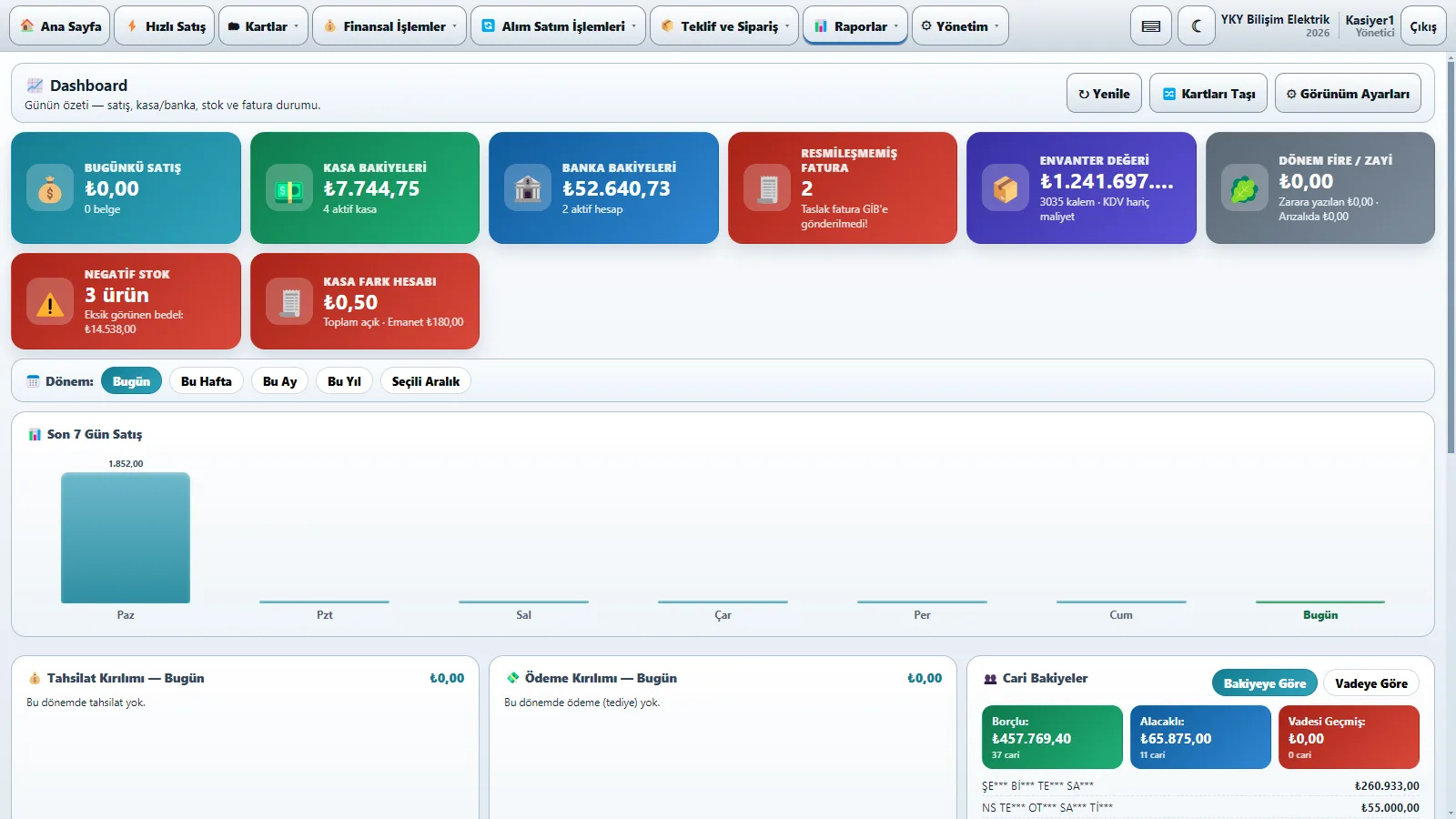Click the keyboard icon button in header
This screenshot has width=1456, height=819.
[1151, 26]
